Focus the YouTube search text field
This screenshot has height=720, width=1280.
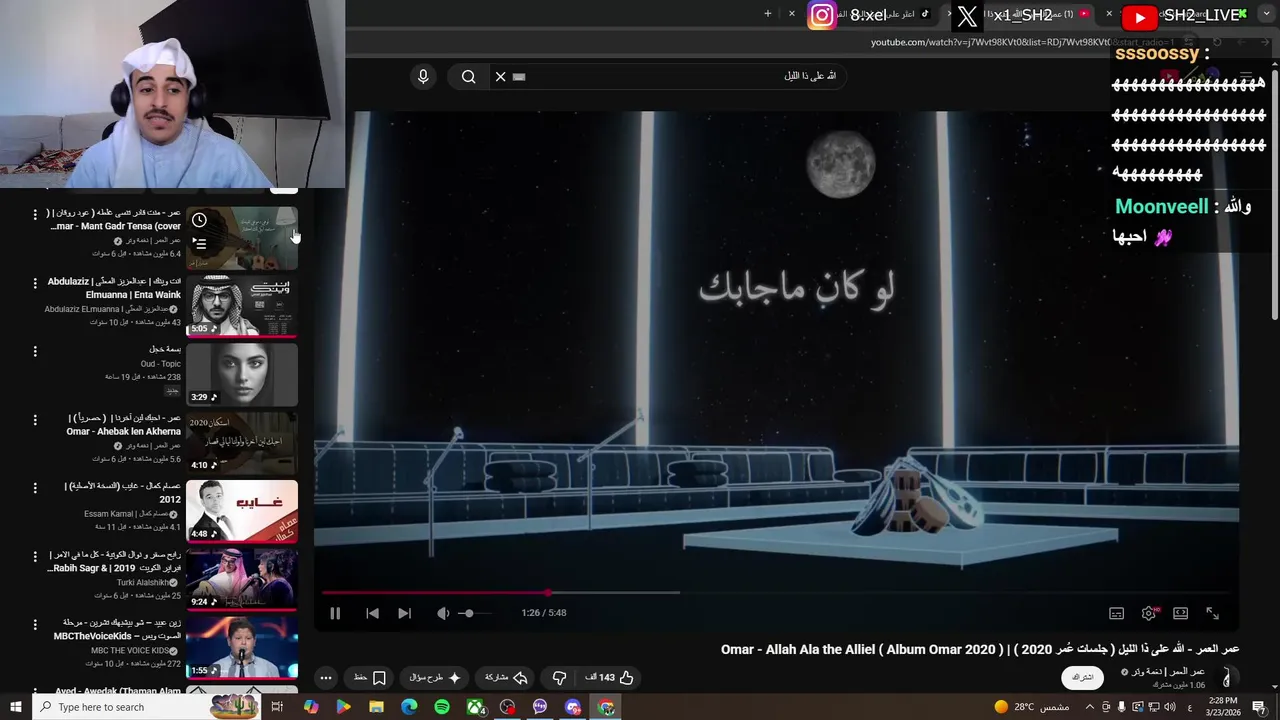pyautogui.click(x=680, y=76)
